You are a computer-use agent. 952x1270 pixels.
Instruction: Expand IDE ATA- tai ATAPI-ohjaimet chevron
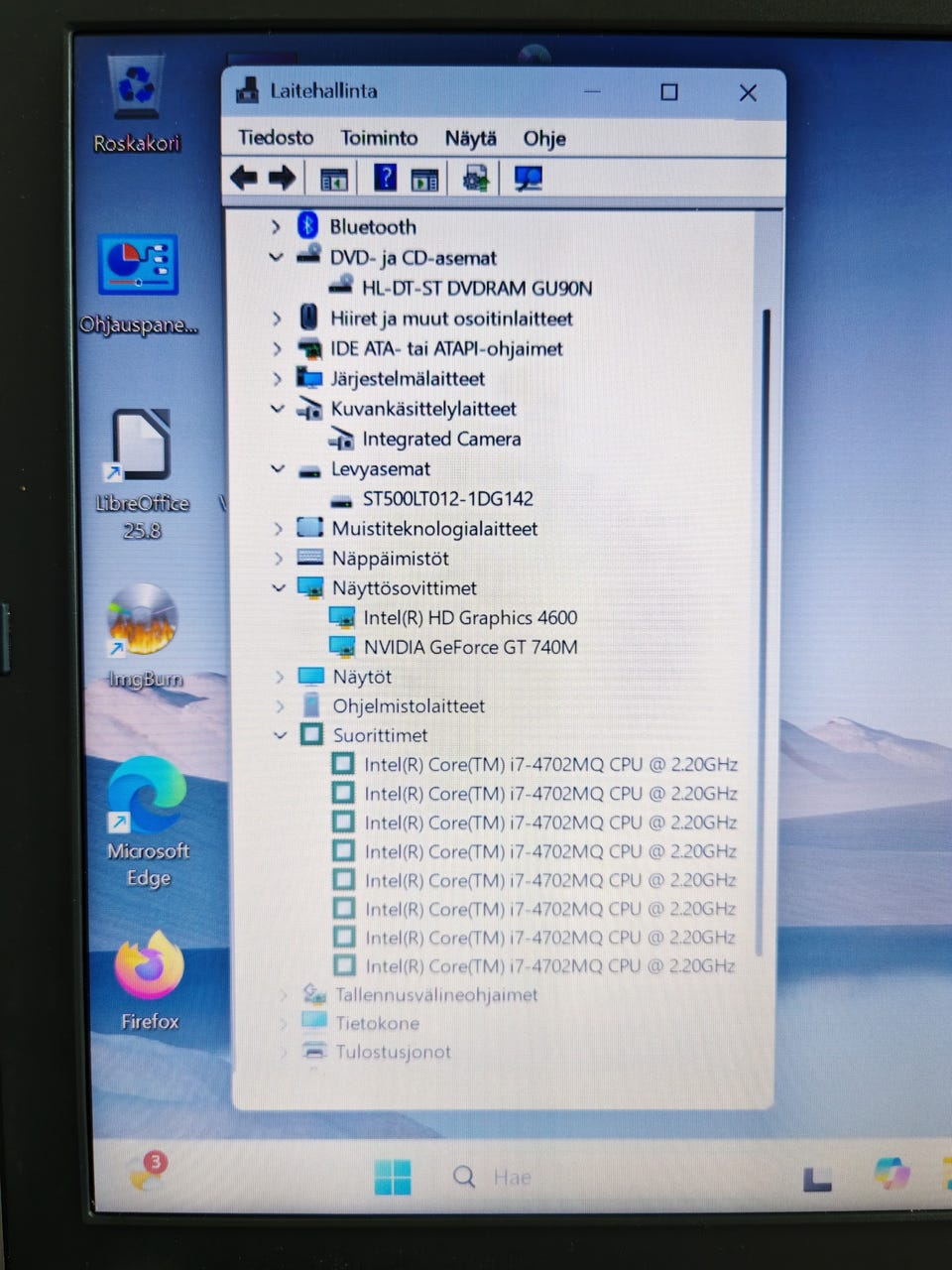point(277,348)
